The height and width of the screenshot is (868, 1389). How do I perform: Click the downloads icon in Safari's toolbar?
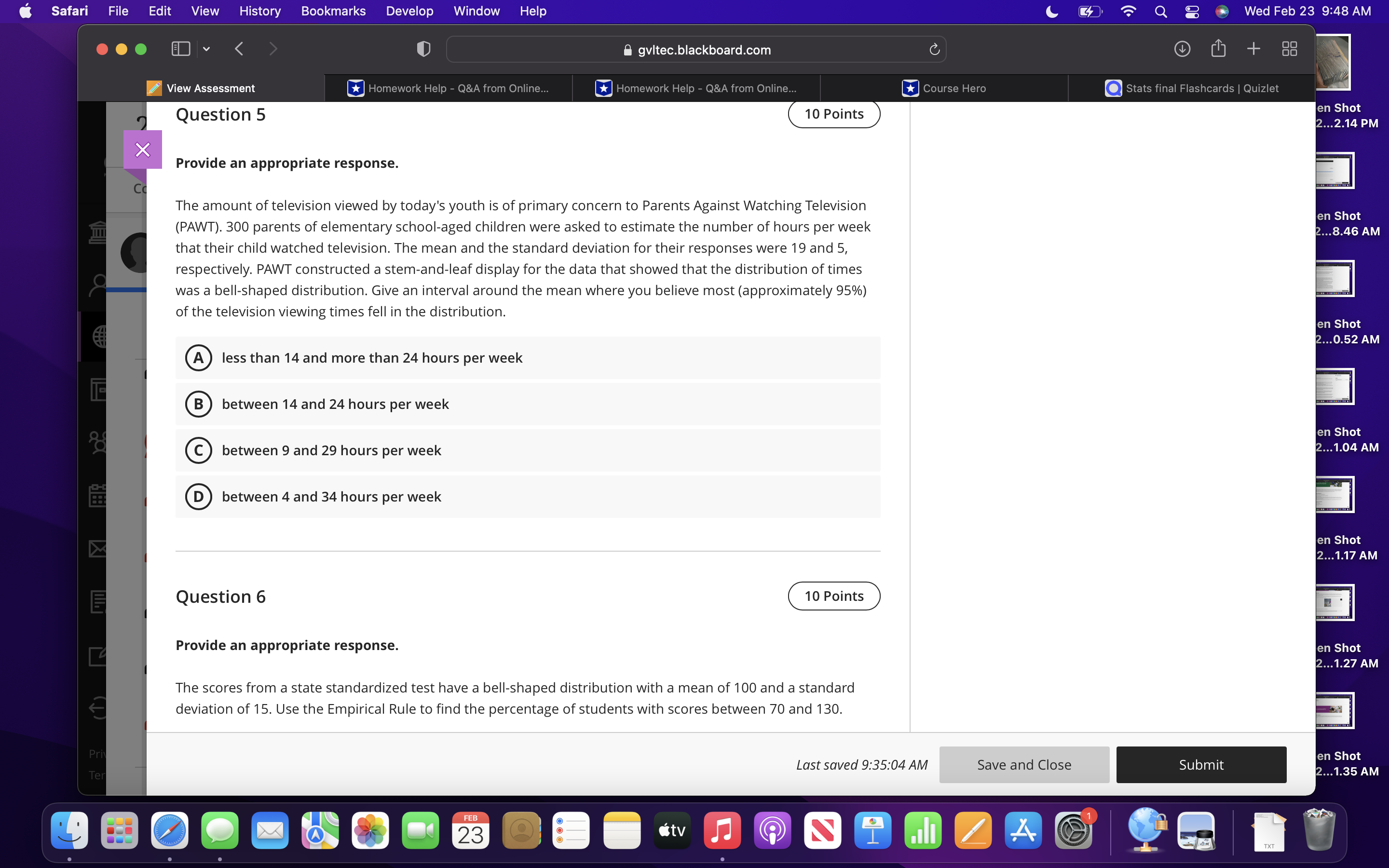1183,49
